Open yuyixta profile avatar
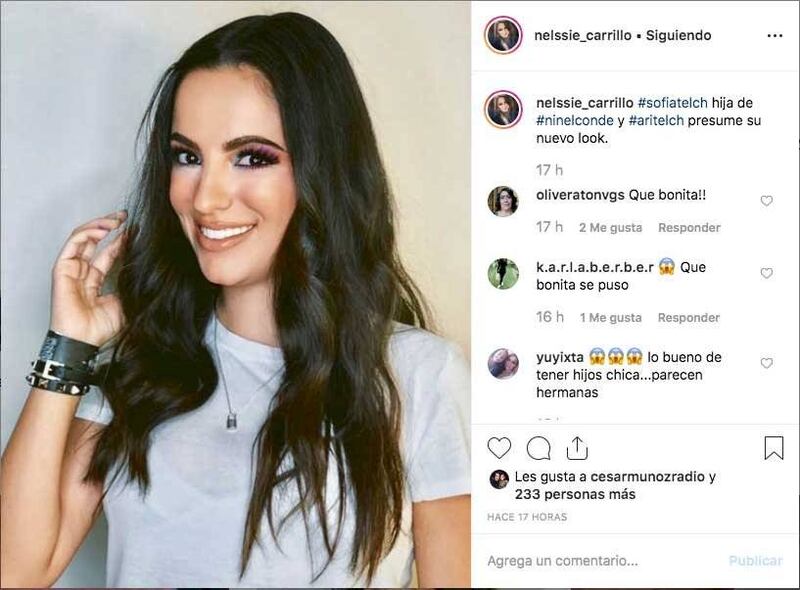The width and height of the screenshot is (800, 590). [x=503, y=363]
